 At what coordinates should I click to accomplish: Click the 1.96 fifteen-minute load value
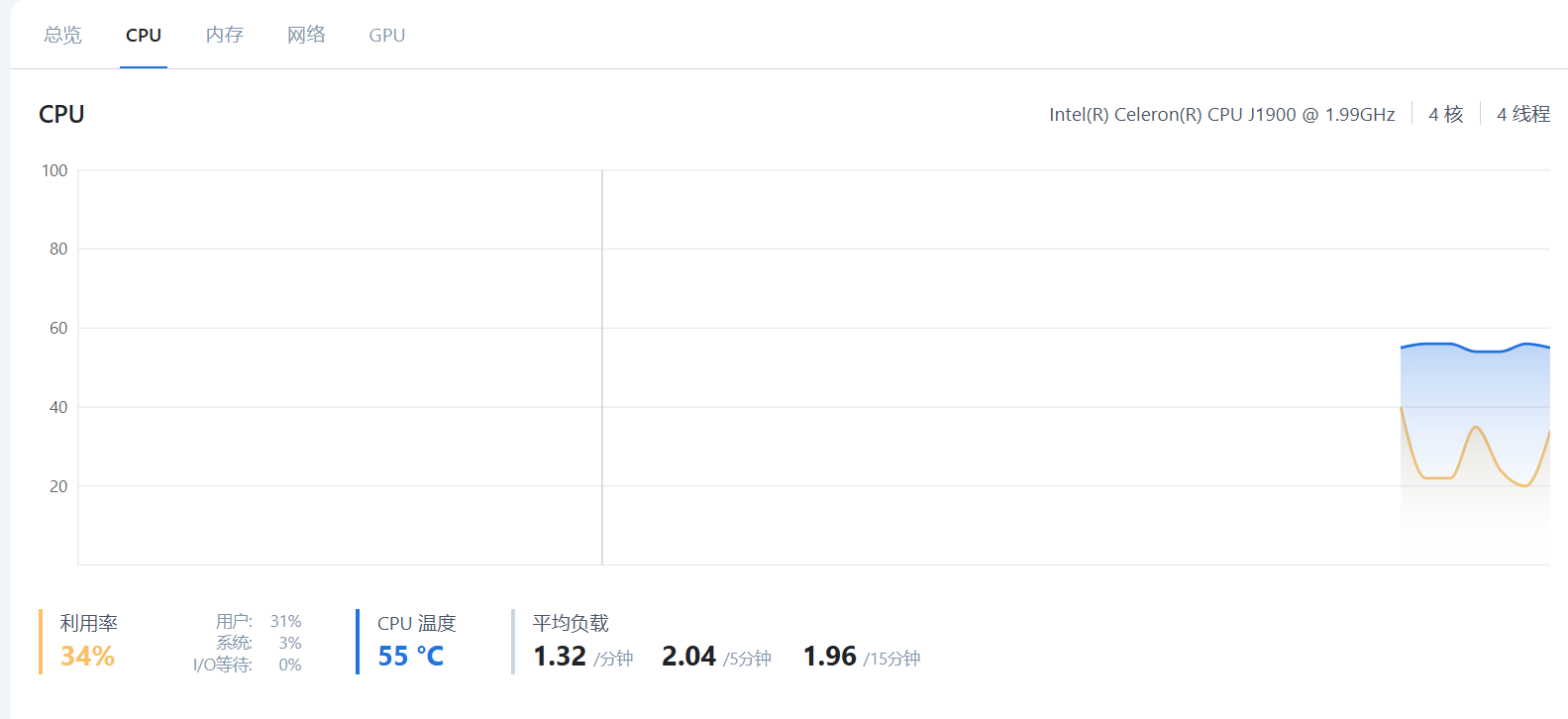click(x=829, y=656)
